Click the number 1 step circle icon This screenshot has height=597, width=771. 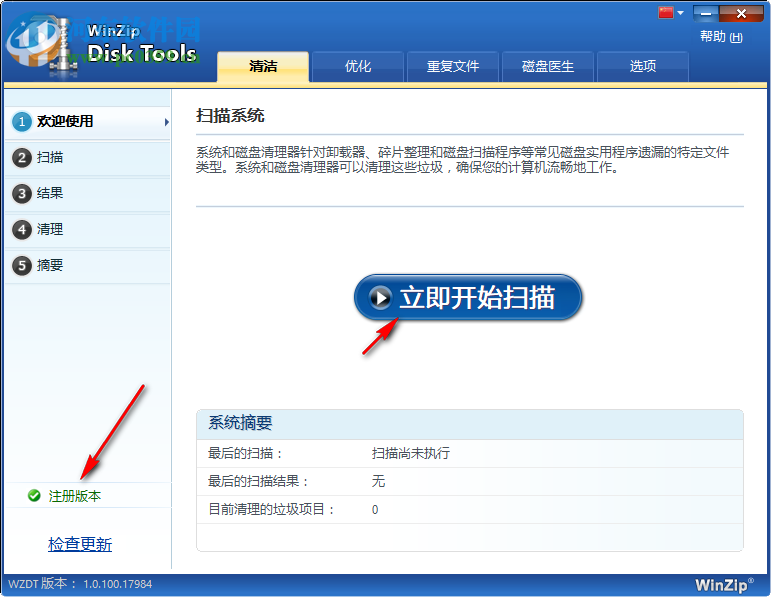coord(22,121)
